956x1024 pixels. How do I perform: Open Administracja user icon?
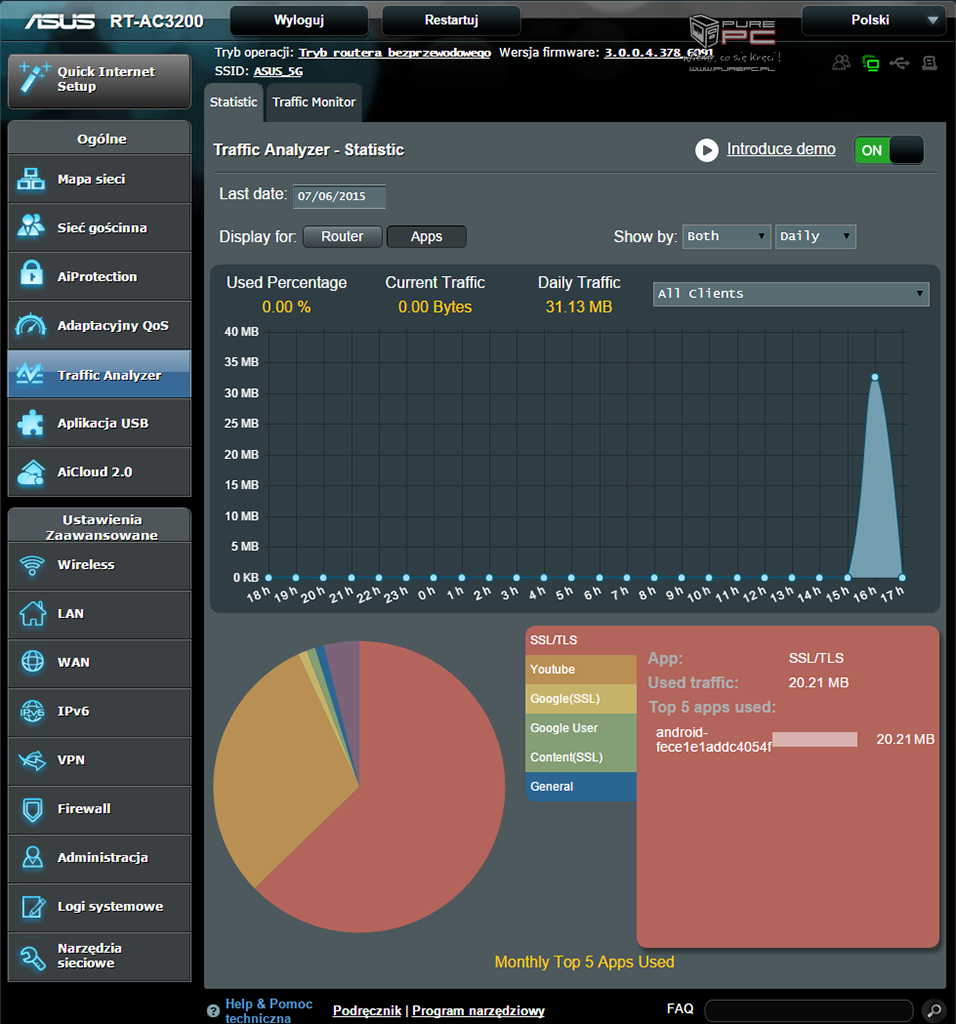pyautogui.click(x=33, y=857)
